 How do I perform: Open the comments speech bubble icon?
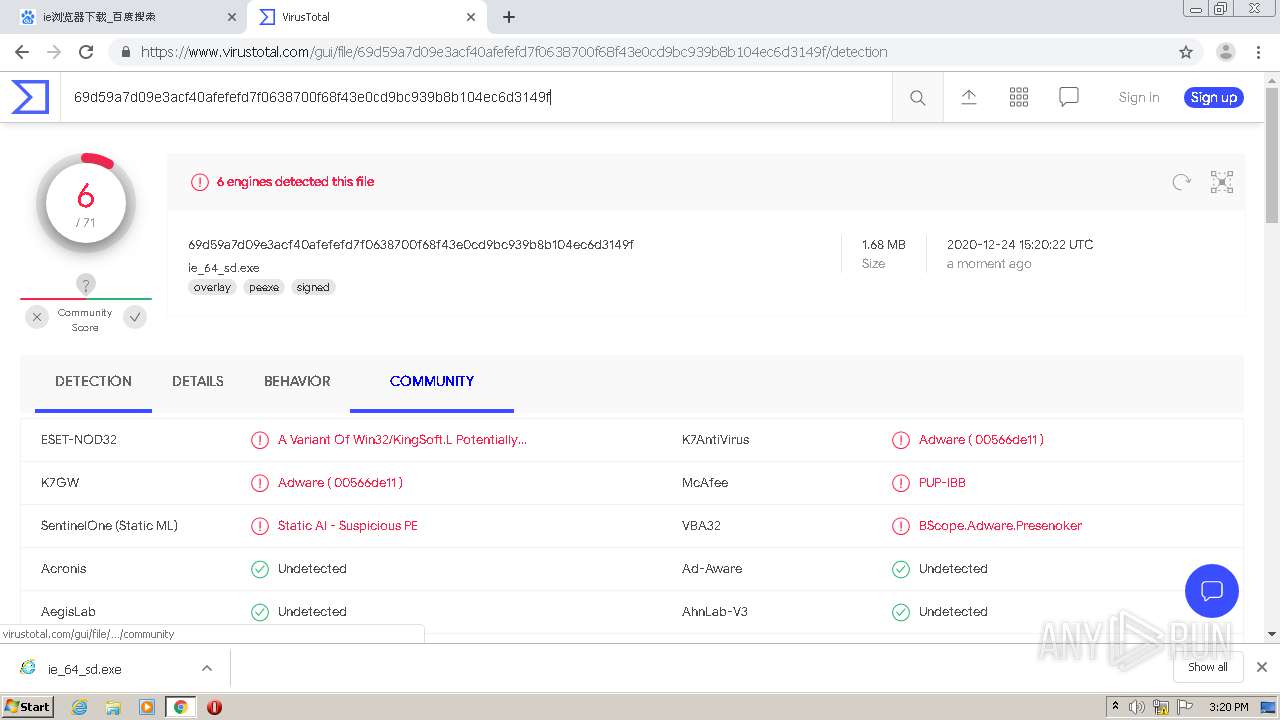click(x=1069, y=97)
